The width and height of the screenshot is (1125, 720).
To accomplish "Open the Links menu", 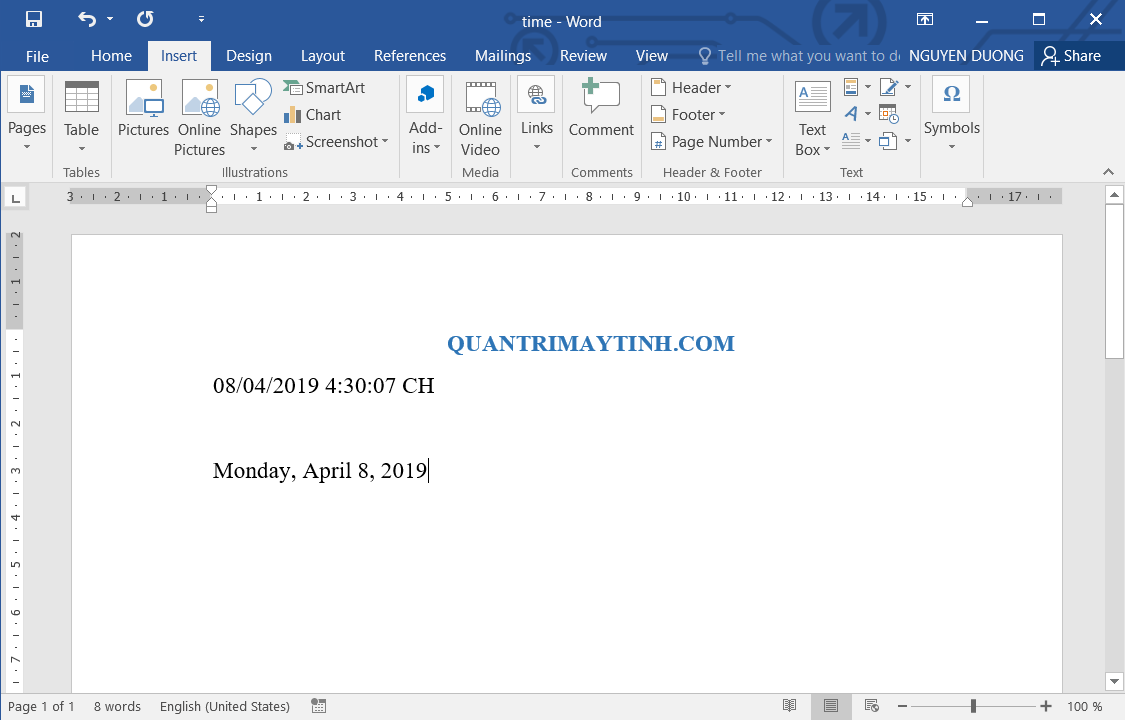I will click(537, 116).
